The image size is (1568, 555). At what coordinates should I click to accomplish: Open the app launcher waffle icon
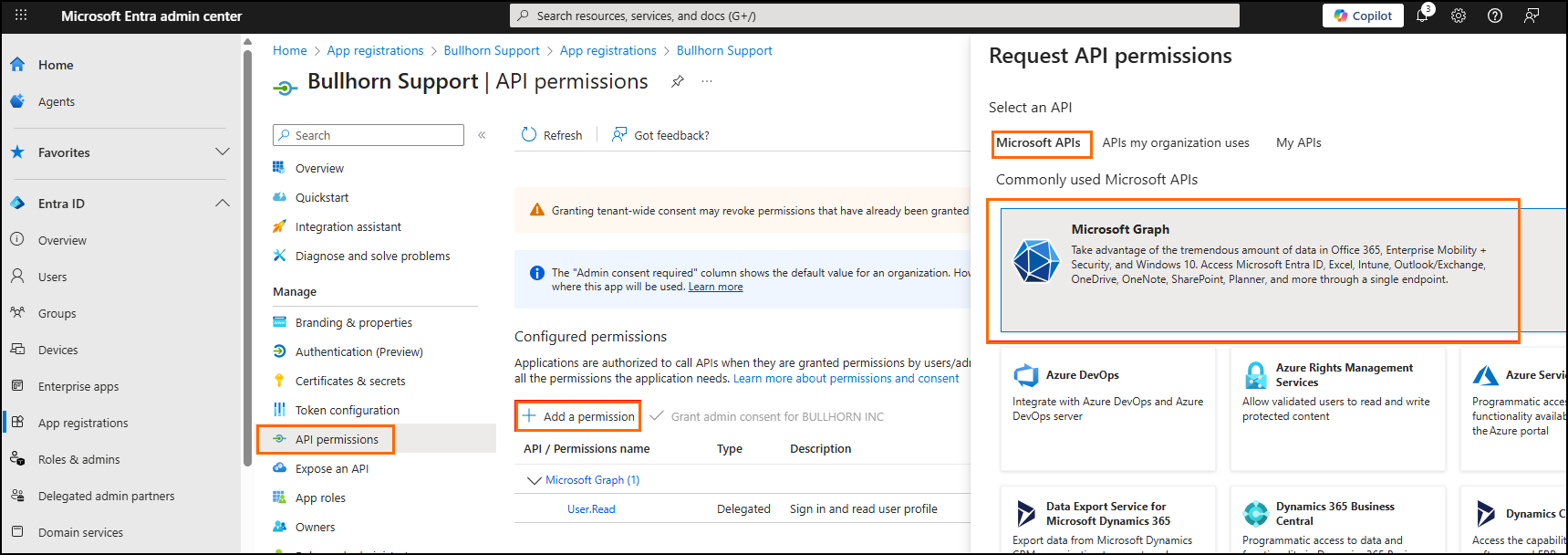point(21,16)
